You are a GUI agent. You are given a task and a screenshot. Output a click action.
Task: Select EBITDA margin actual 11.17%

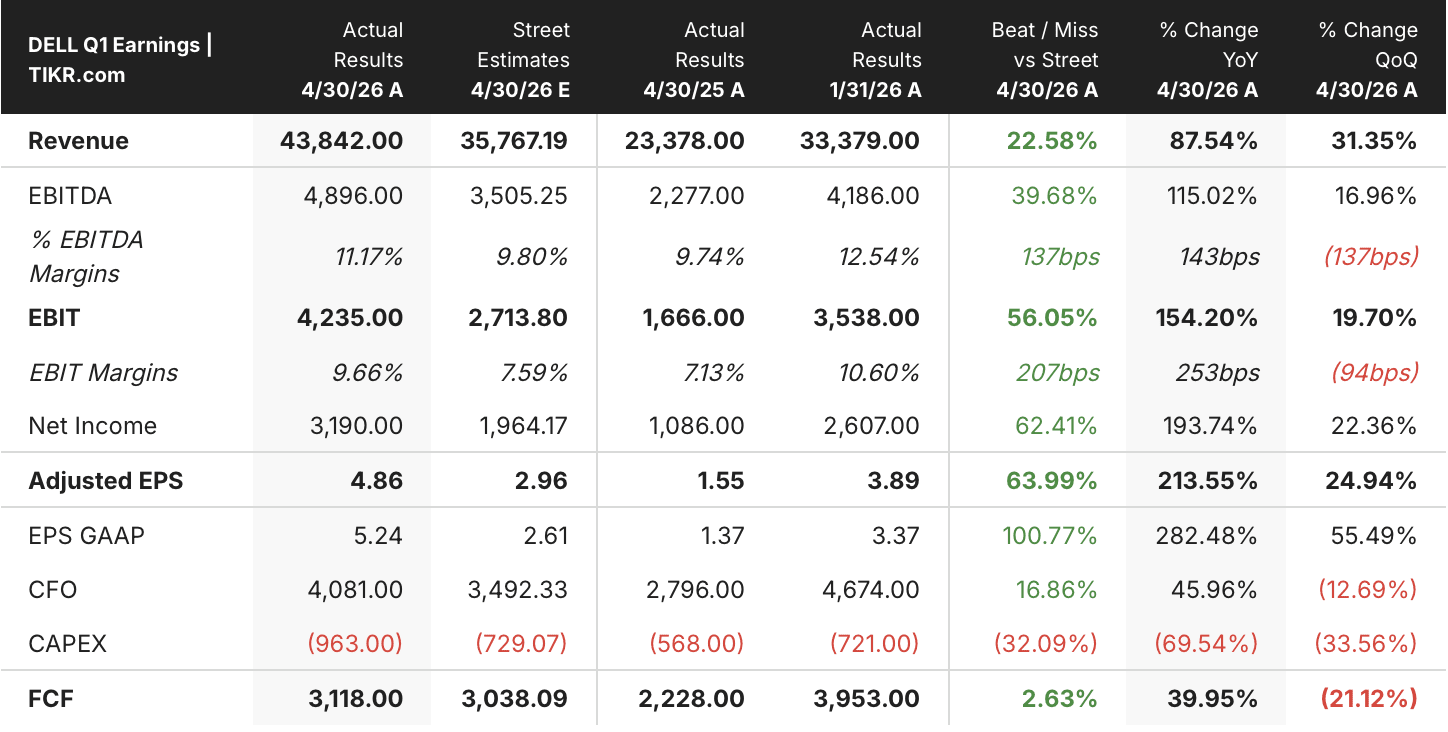click(369, 257)
